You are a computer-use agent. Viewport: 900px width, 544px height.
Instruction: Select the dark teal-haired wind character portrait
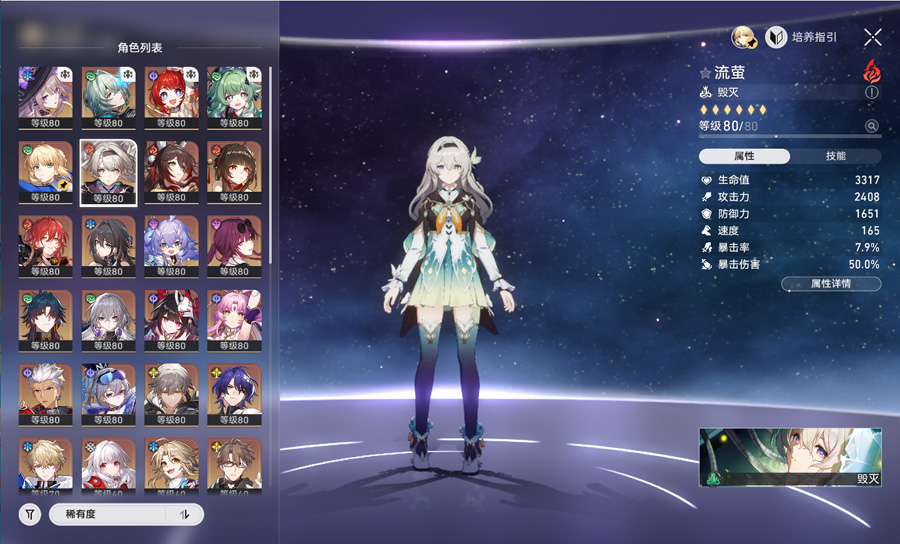[x=45, y=321]
